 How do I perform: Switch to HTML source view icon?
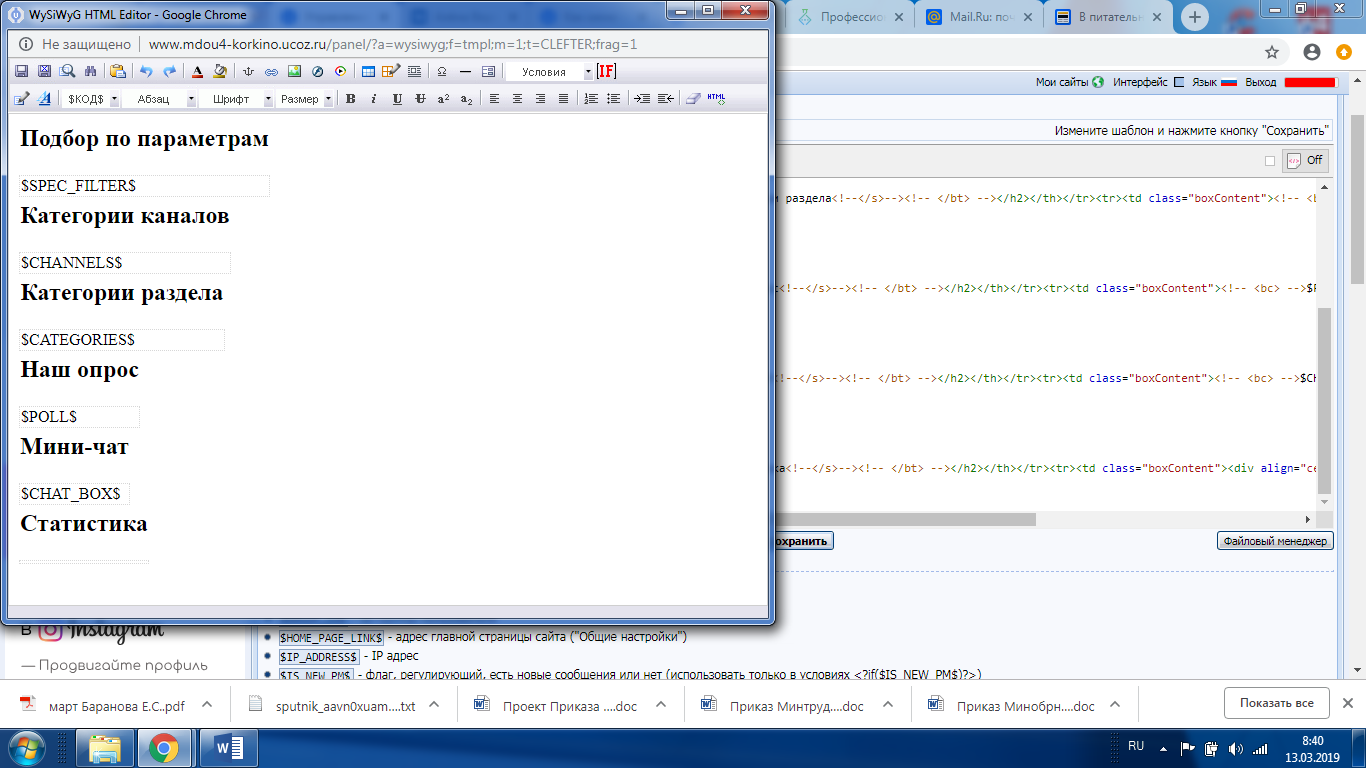pyautogui.click(x=716, y=99)
